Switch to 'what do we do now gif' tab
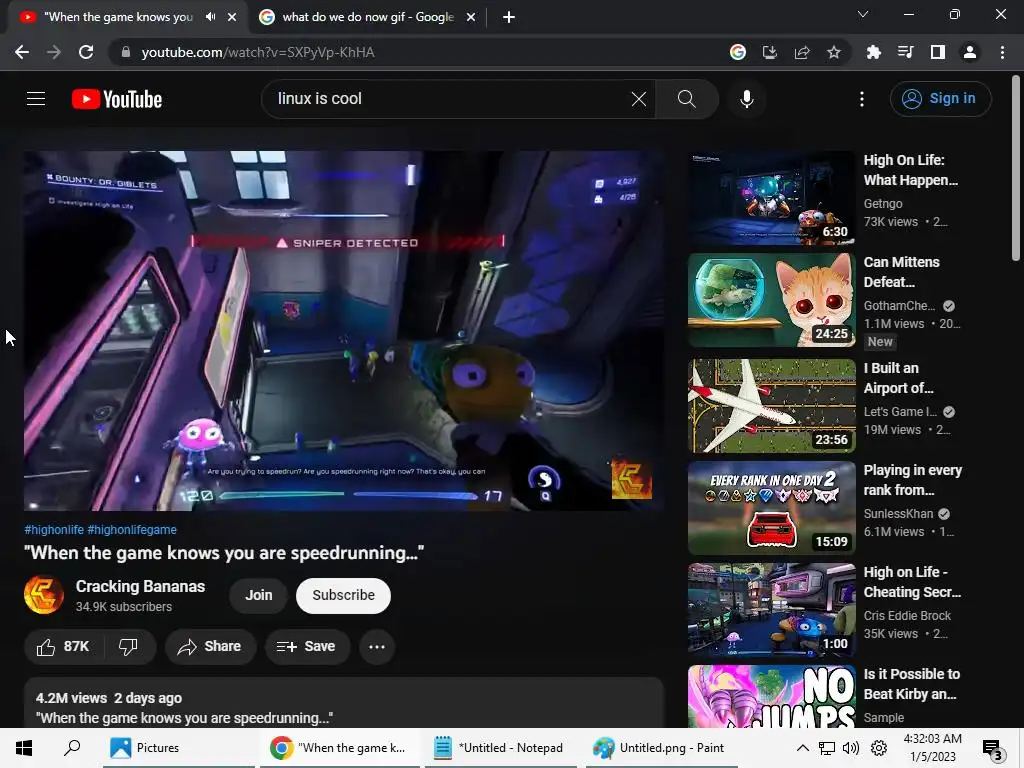Screen dimensions: 1024x768 tap(368, 17)
